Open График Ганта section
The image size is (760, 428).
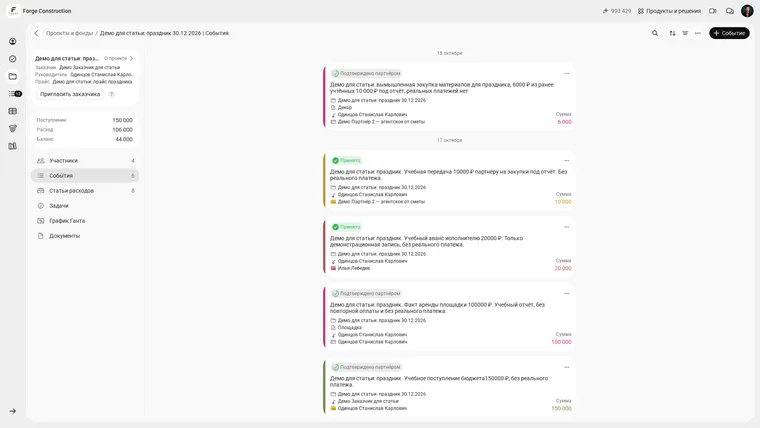[x=85, y=221]
